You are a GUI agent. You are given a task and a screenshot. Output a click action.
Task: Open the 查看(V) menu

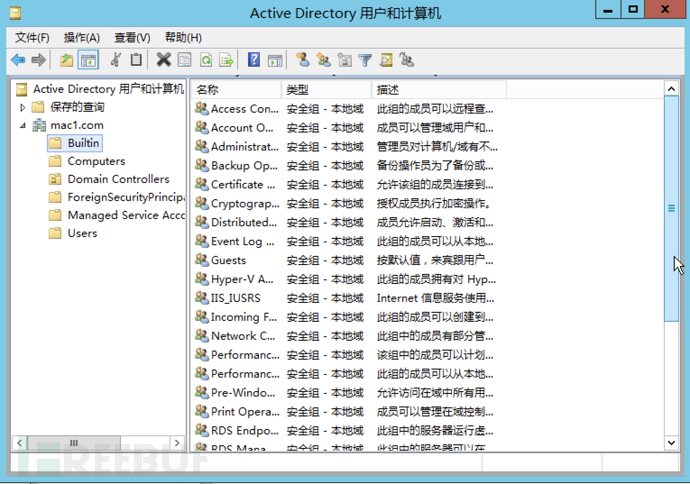tap(132, 38)
